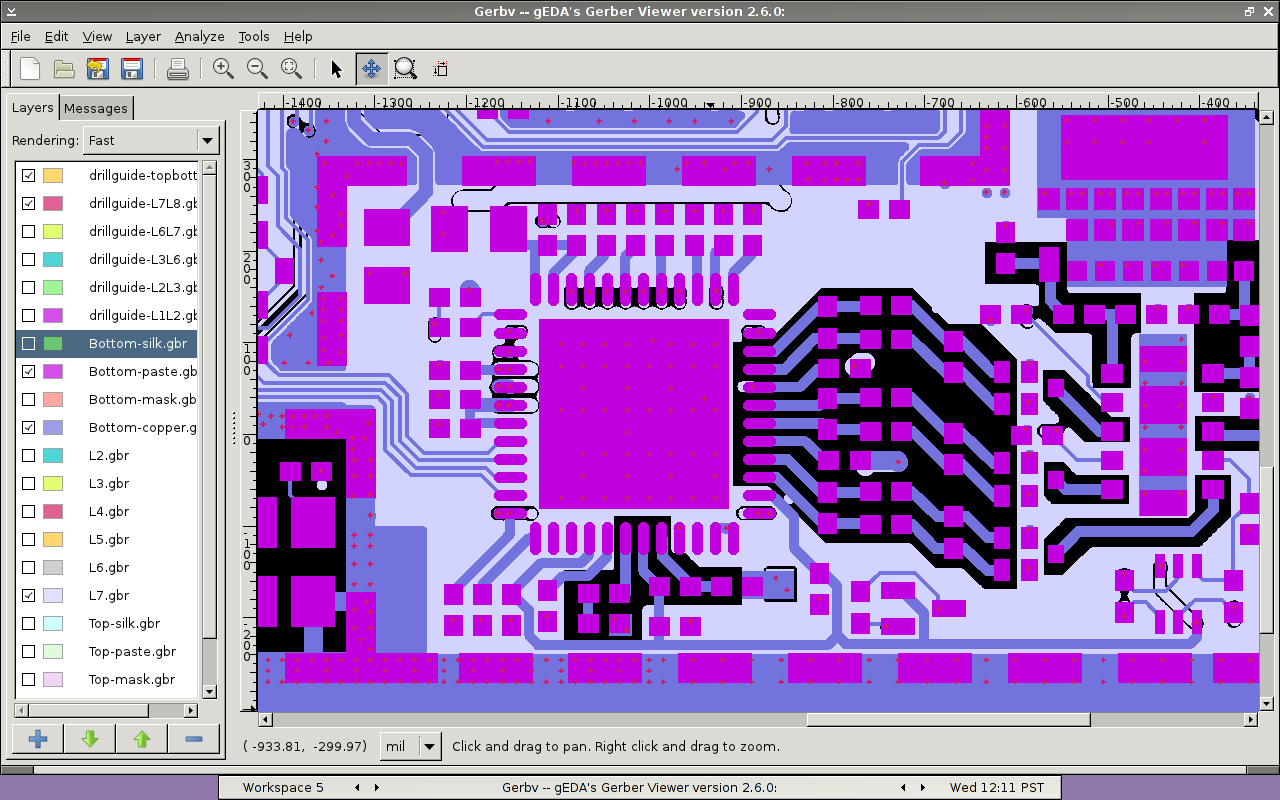
Task: Enable the Bottom-silk.gbr layer checkbox
Action: point(29,343)
